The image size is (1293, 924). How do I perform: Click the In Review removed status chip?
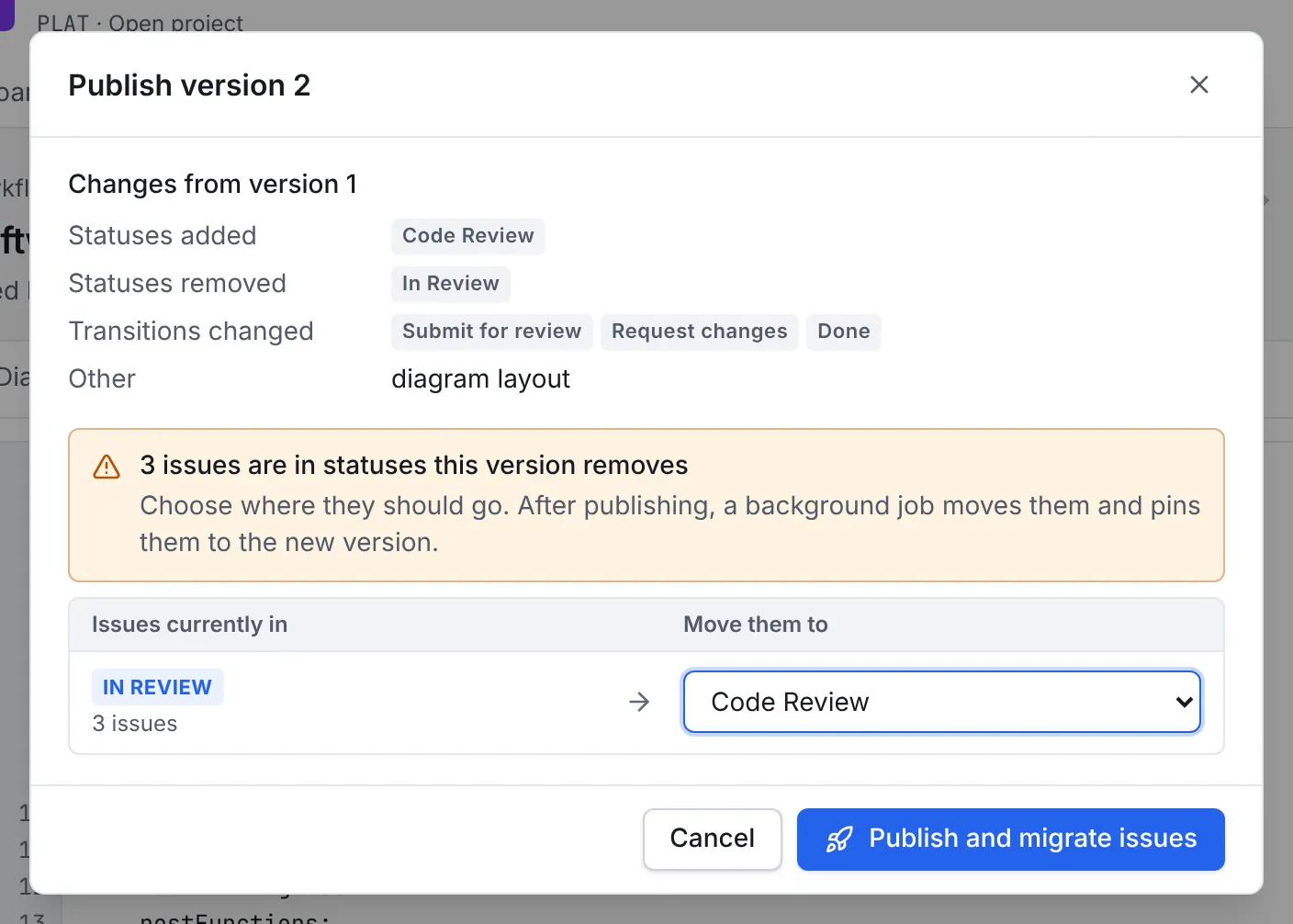450,284
